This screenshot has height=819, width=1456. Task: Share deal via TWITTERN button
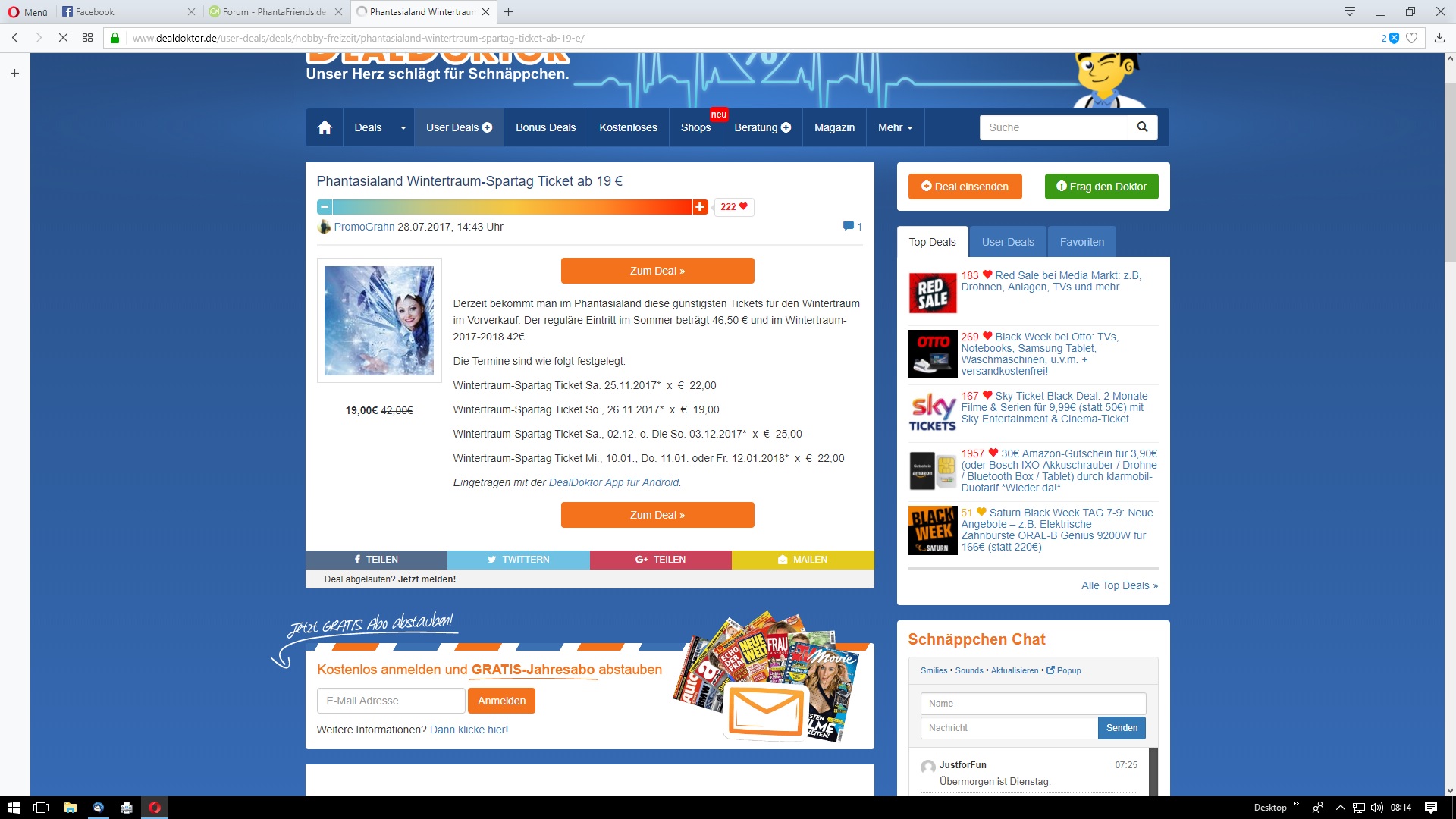[x=519, y=560]
